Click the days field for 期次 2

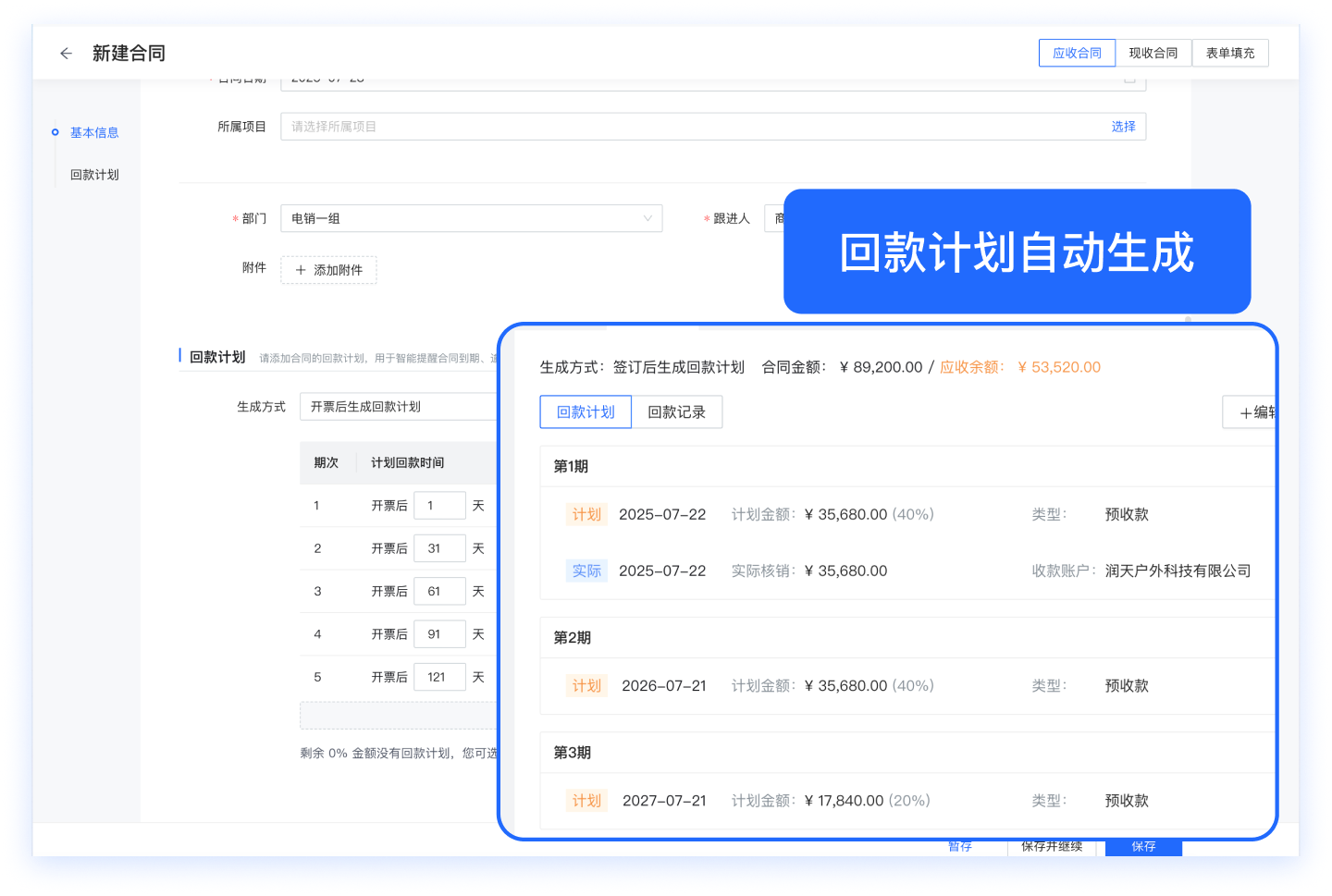(x=439, y=549)
